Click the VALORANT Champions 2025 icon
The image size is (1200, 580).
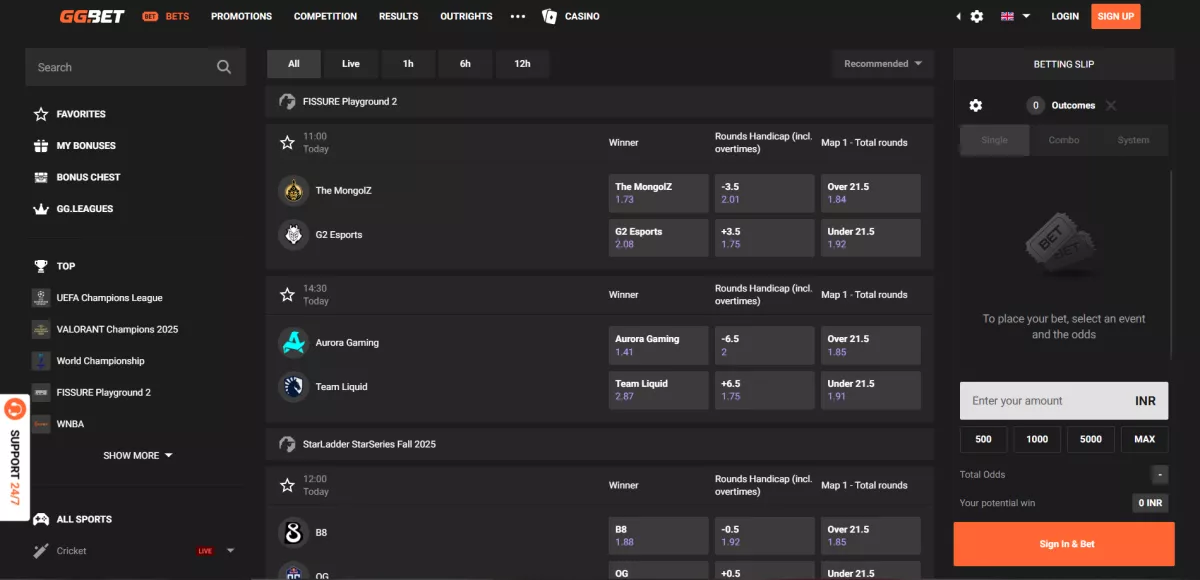point(41,329)
